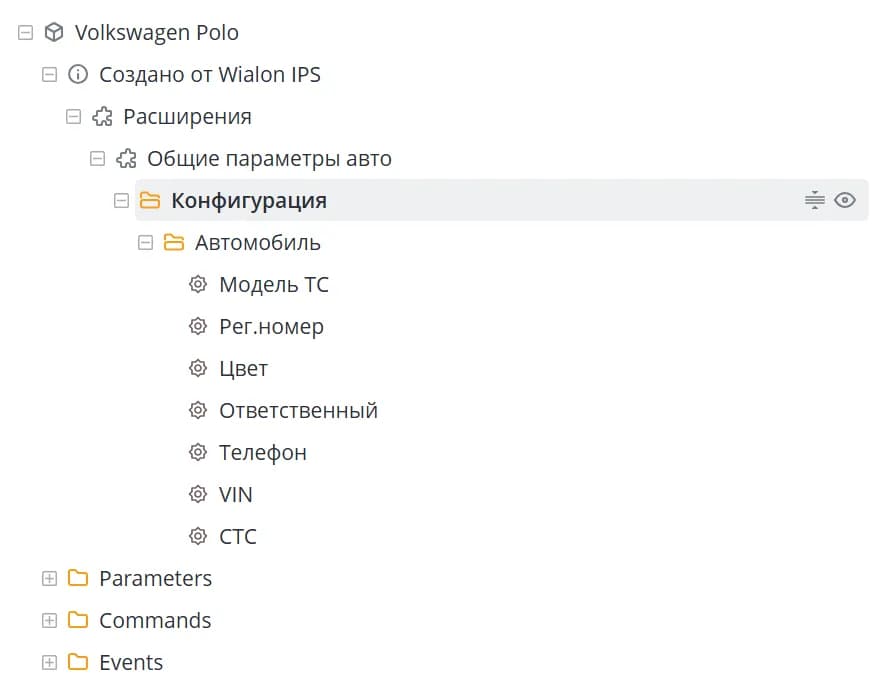Select the СТС parameter
Screen dimensions: 872x690
(238, 537)
